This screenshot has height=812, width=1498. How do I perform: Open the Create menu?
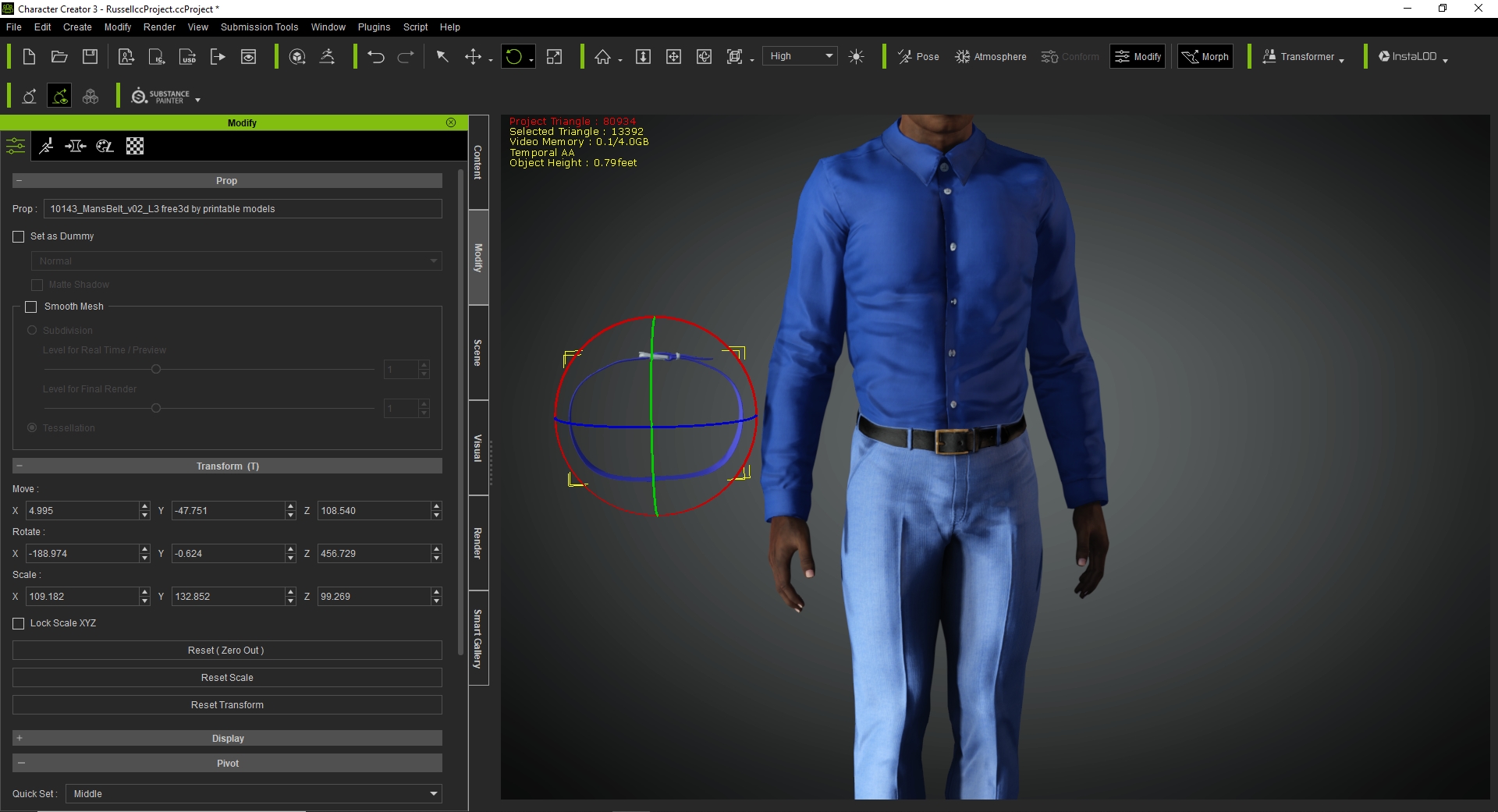(x=77, y=27)
